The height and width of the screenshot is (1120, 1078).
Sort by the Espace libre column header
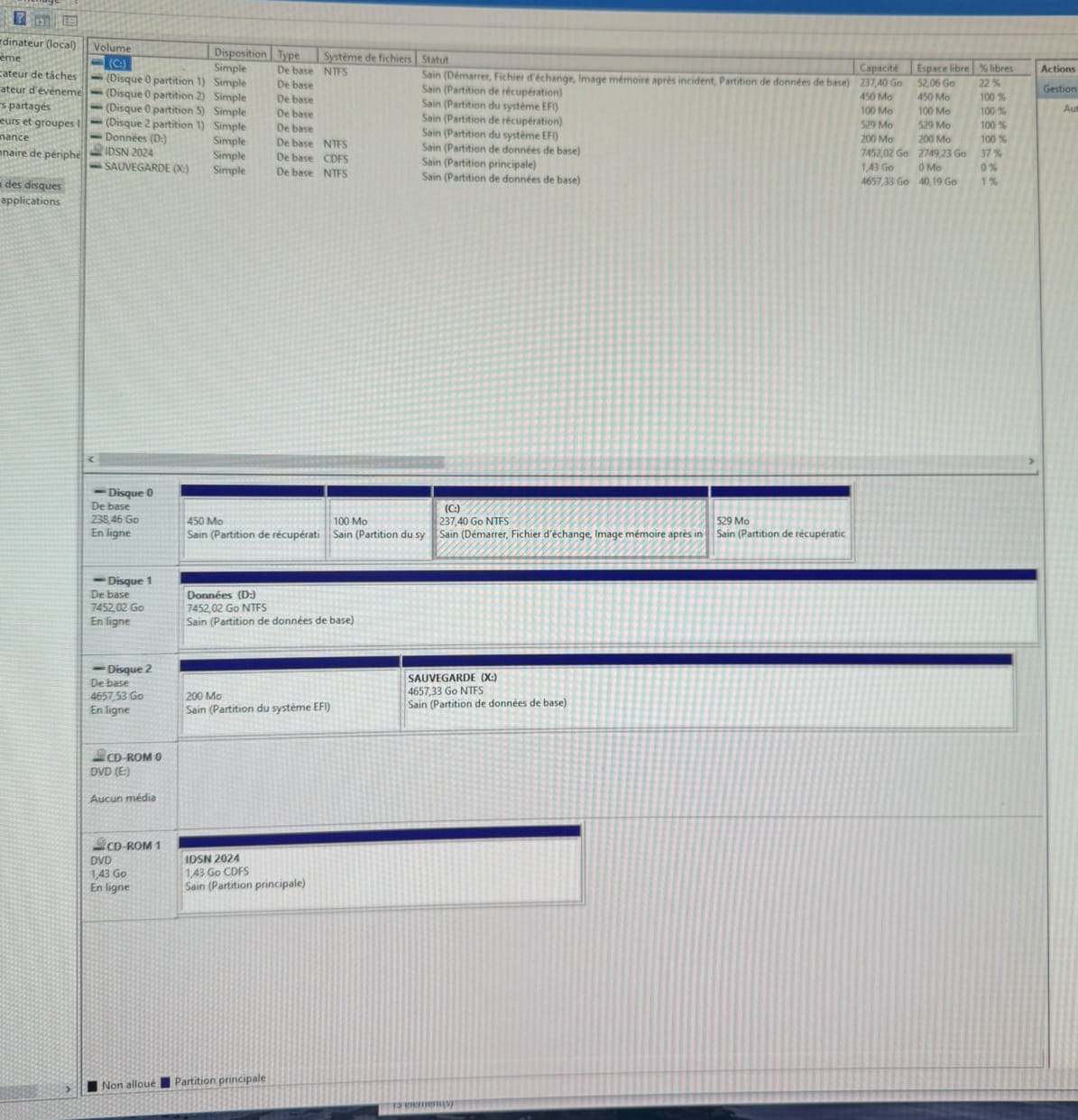[942, 68]
